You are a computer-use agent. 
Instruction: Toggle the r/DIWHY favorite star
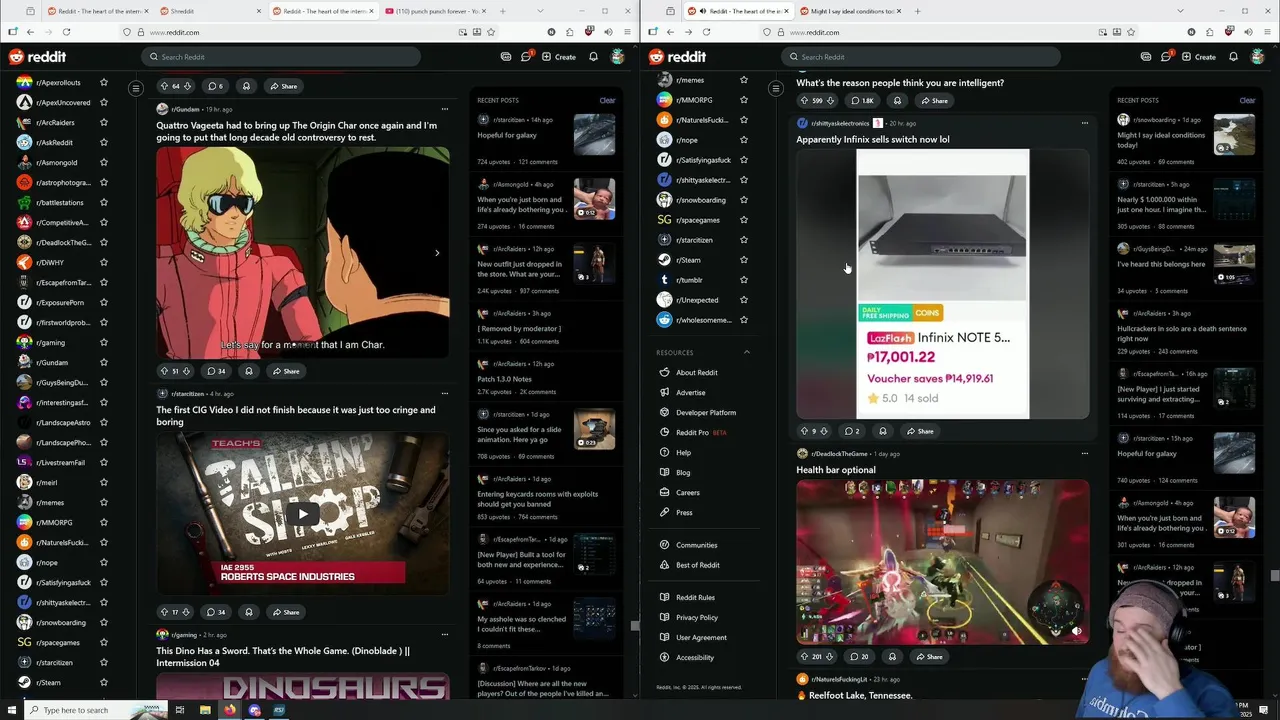pos(104,262)
